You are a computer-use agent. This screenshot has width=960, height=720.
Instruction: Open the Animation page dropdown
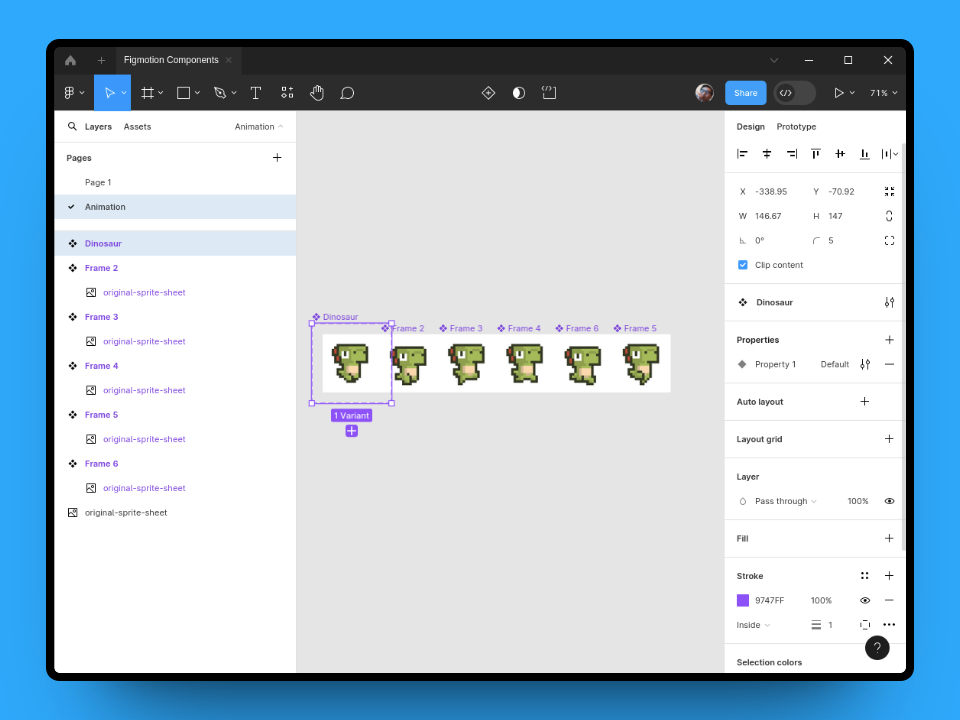pos(258,126)
